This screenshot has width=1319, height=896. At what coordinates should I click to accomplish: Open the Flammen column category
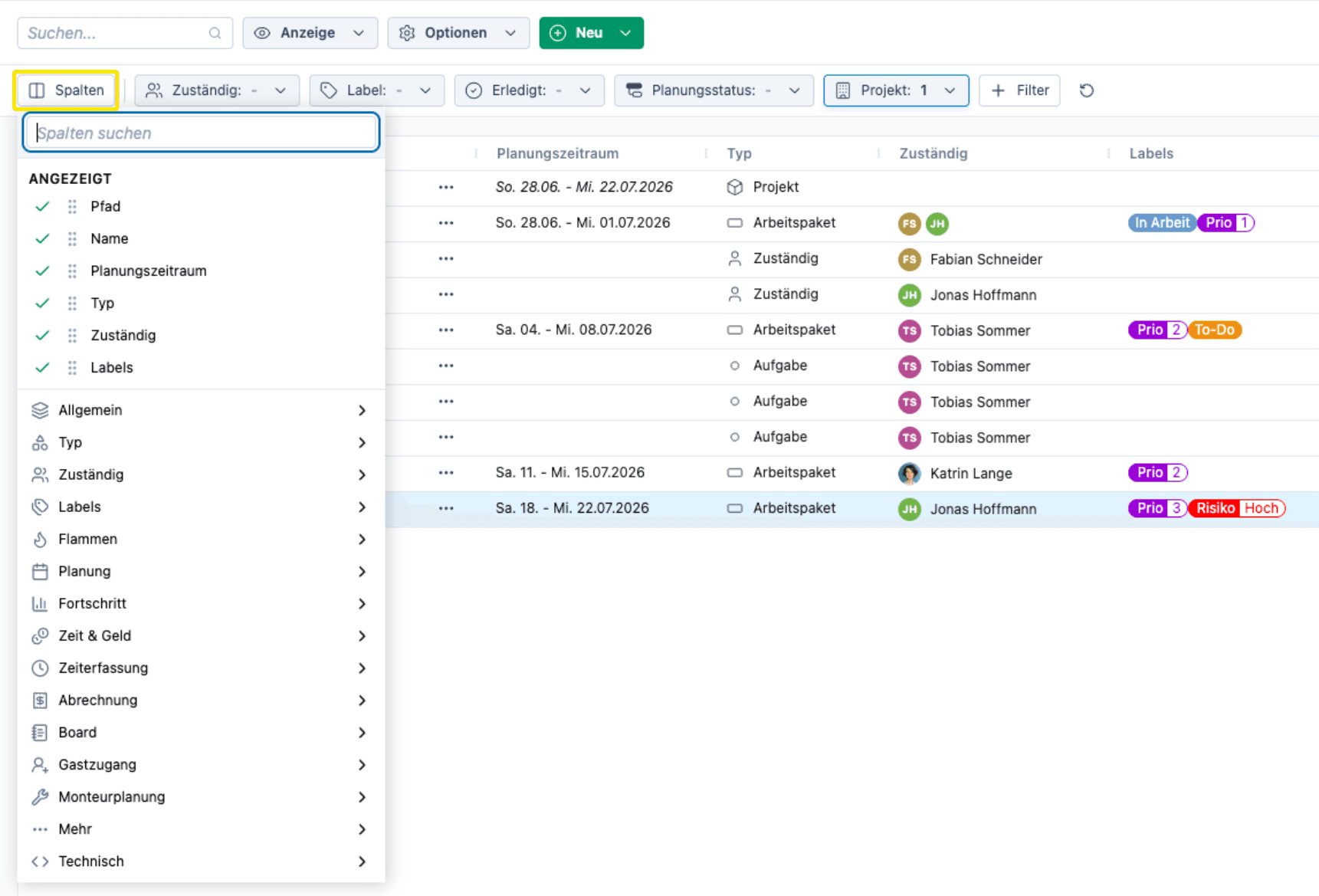(200, 539)
